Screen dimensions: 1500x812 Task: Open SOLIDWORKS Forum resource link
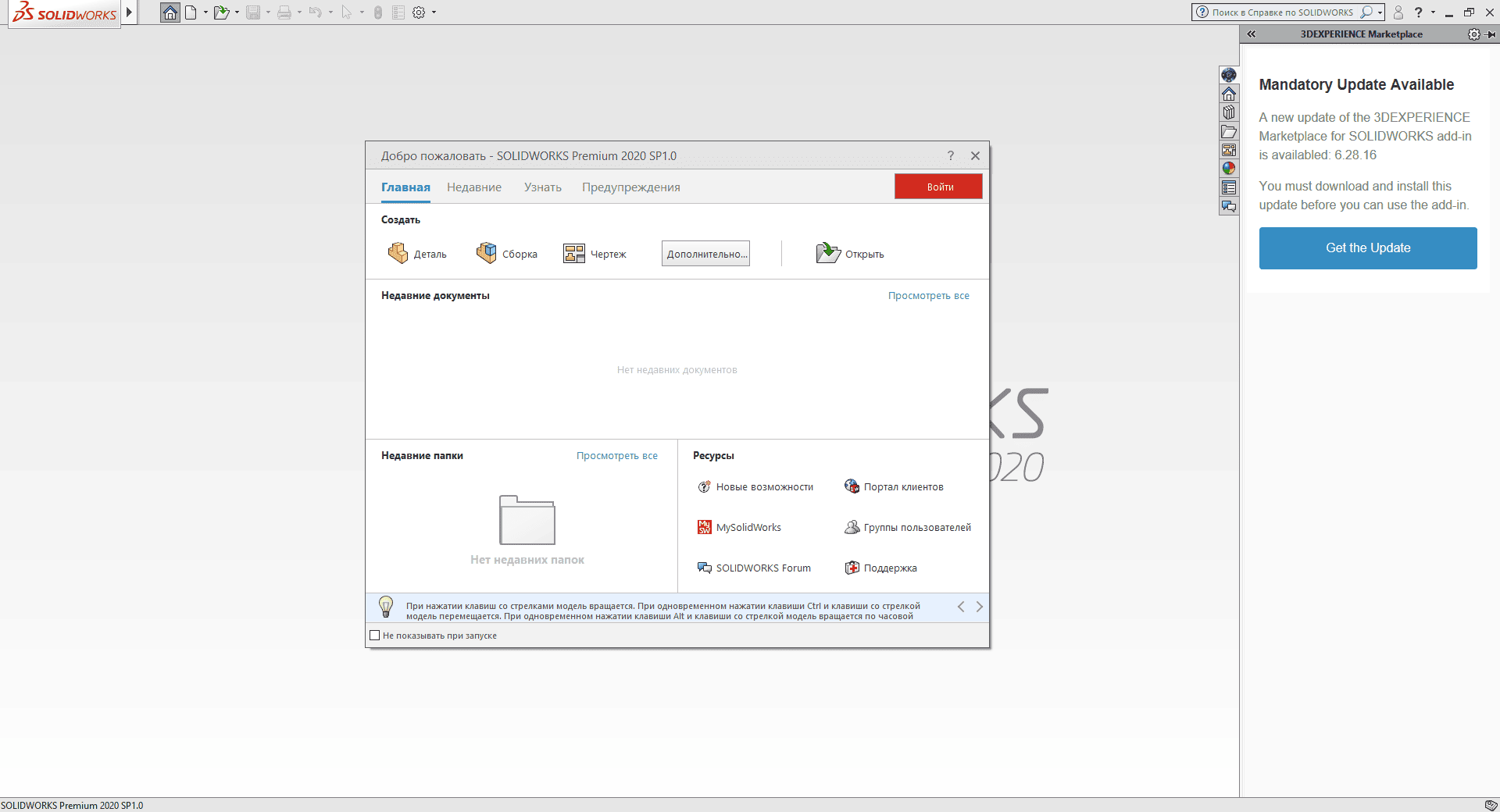(754, 568)
